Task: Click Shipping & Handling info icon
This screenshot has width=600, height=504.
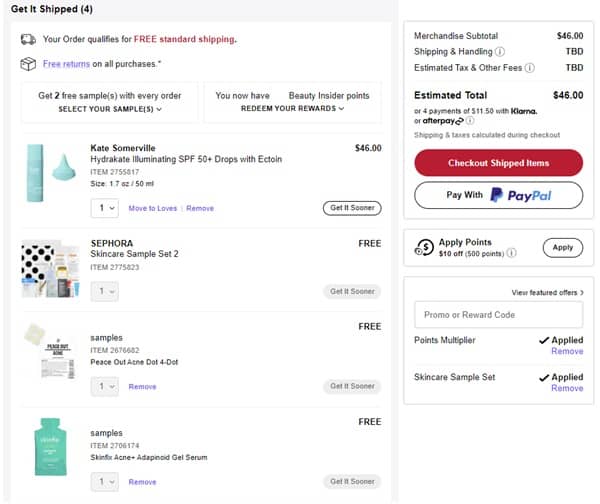Action: point(500,52)
